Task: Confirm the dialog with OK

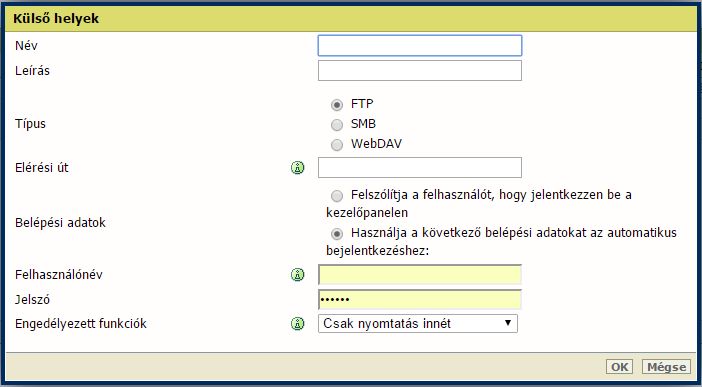Action: (x=619, y=367)
